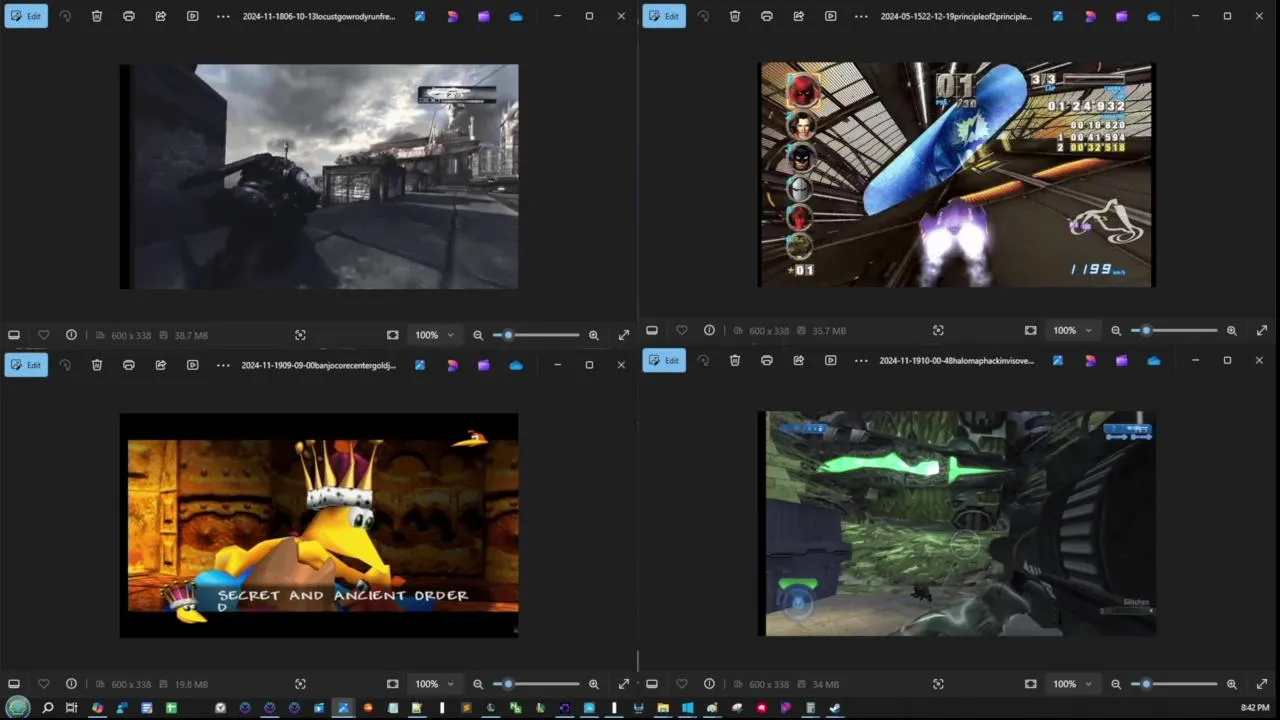Toggle the filmstrip in the principleof2 window
This screenshot has width=1280, height=720.
click(x=652, y=330)
